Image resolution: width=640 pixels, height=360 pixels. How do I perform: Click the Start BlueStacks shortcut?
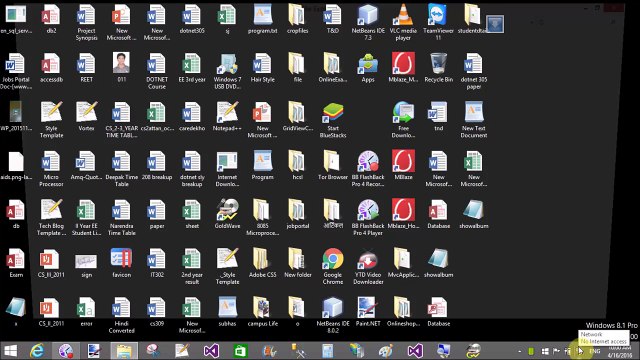[333, 113]
